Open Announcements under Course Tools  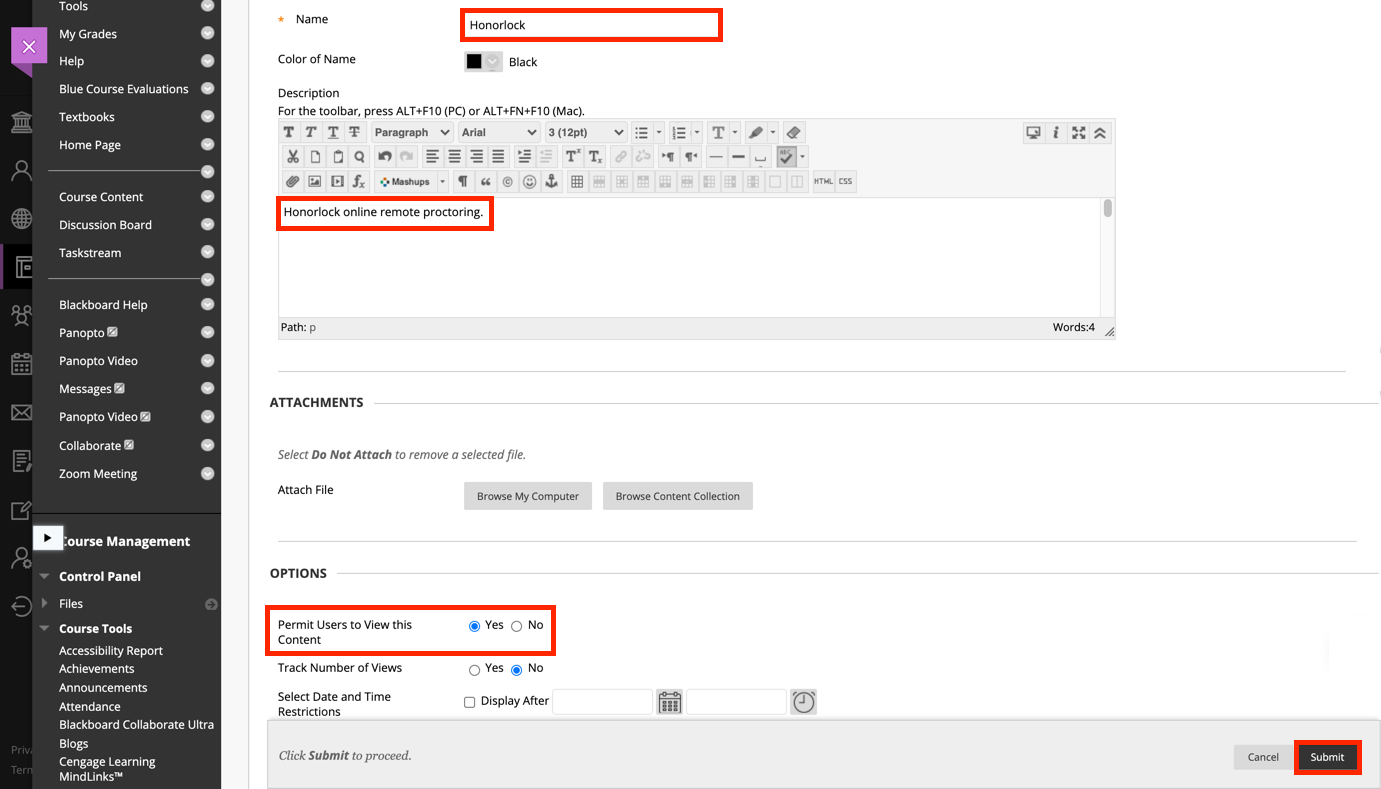click(103, 688)
